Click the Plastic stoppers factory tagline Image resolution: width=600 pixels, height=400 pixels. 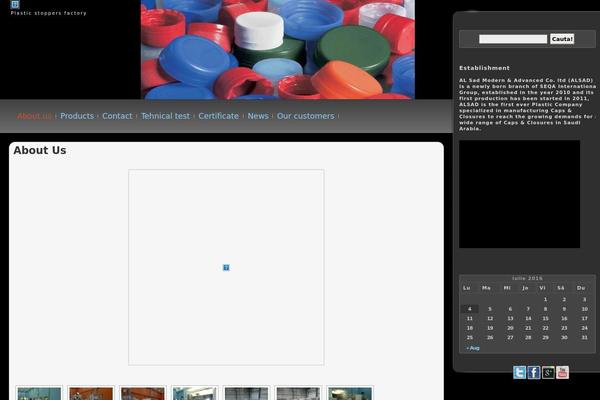click(49, 13)
